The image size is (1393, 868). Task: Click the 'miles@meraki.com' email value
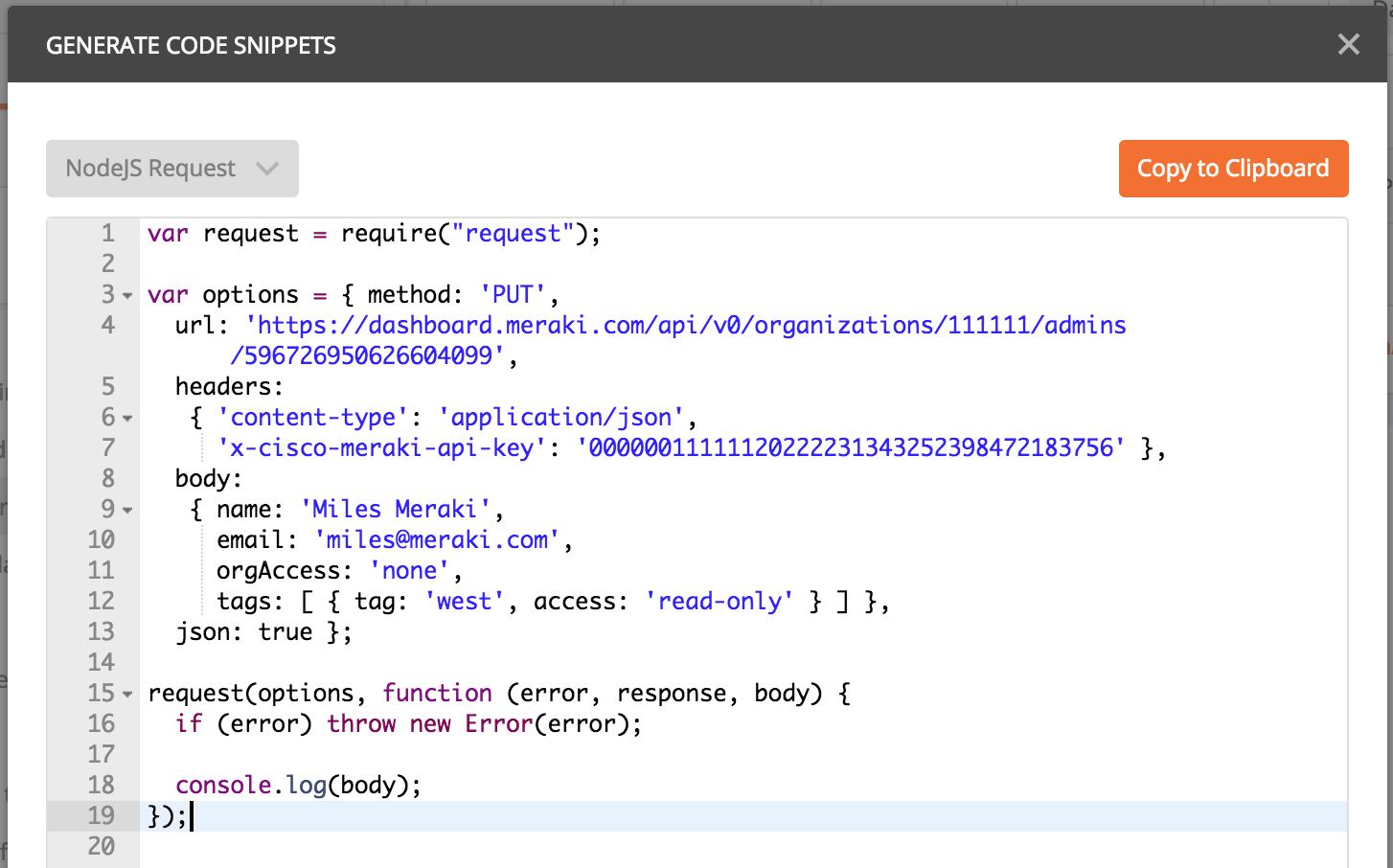437,539
